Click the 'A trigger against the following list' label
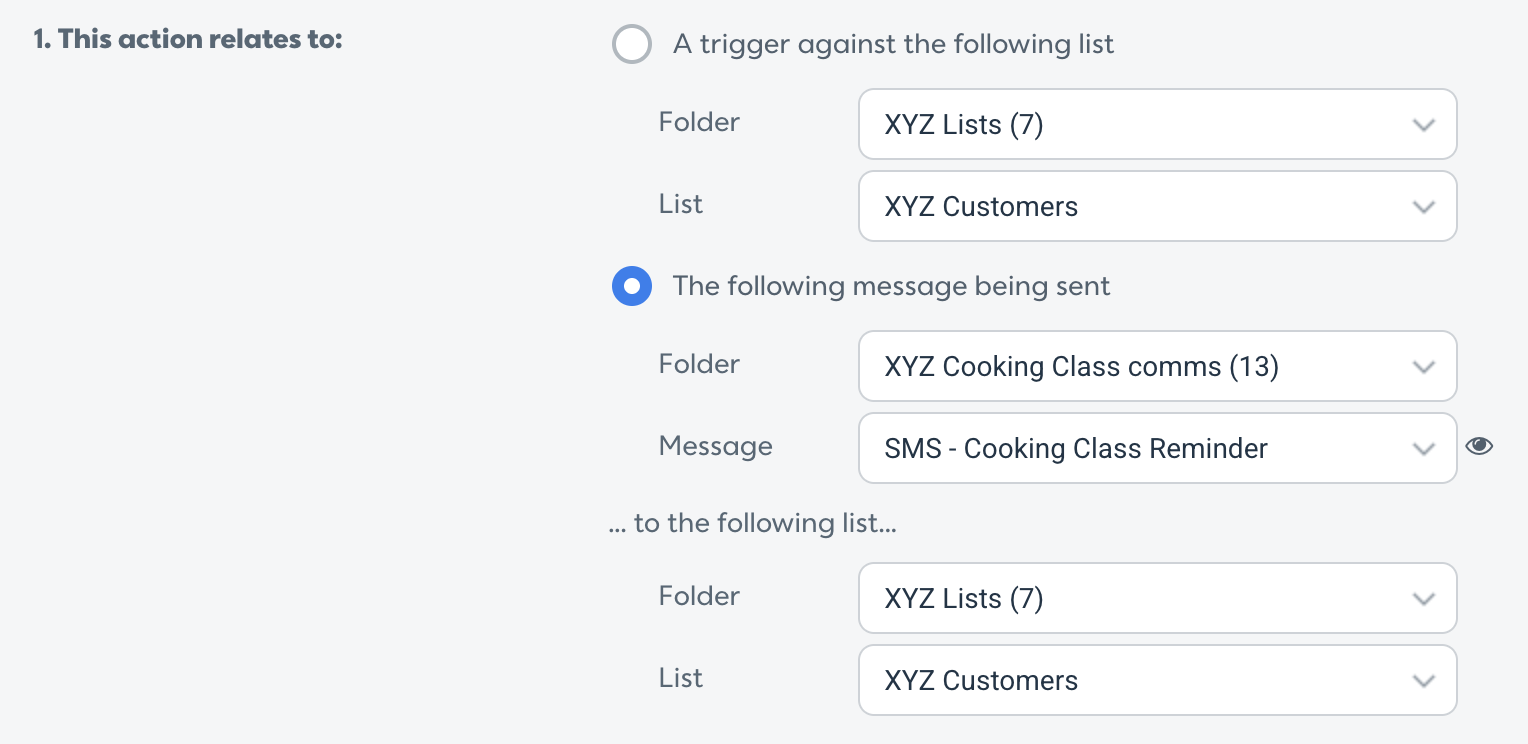This screenshot has width=1528, height=744. pos(893,44)
